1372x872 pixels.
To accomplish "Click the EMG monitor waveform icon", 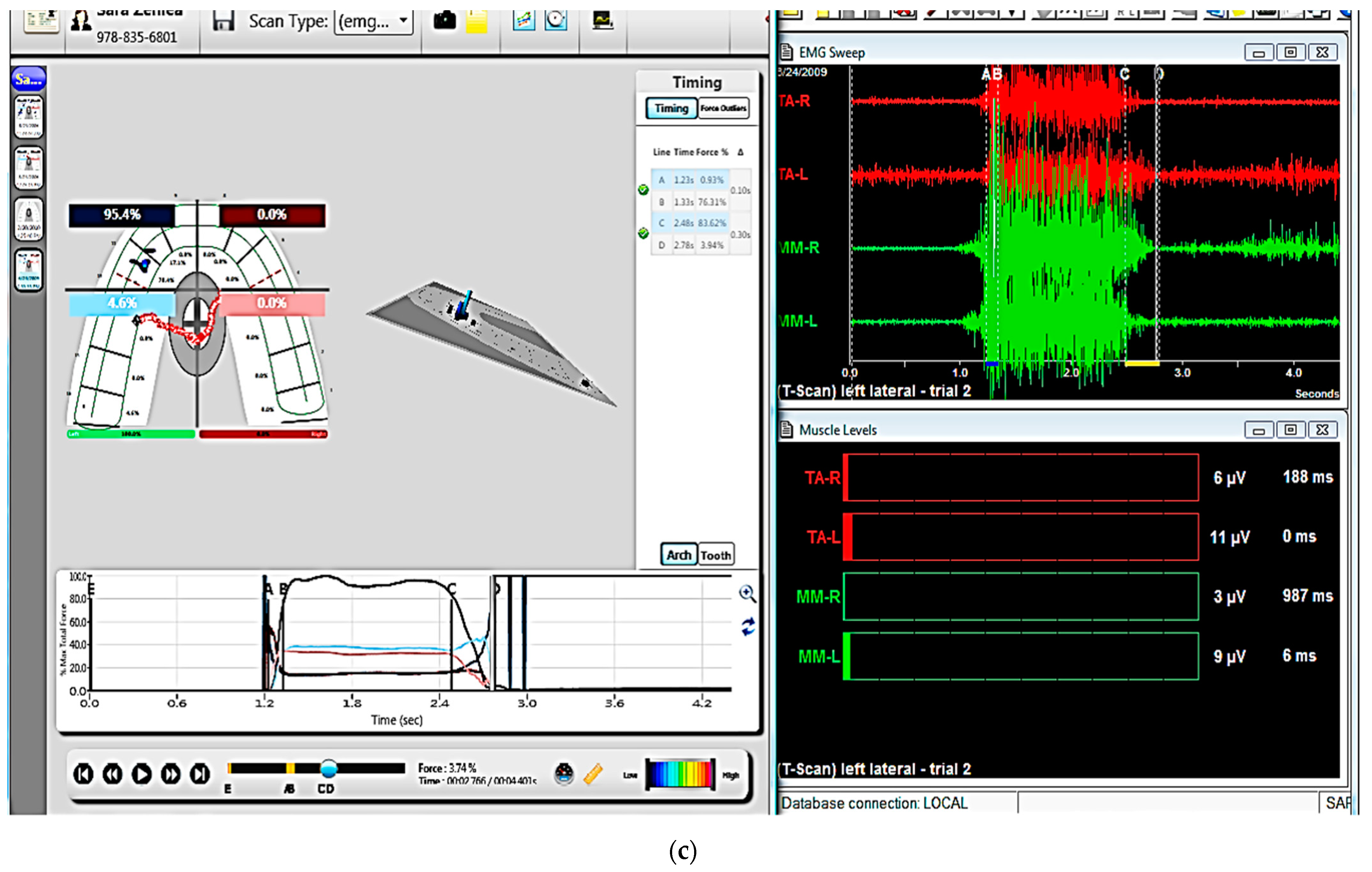I will click(603, 20).
